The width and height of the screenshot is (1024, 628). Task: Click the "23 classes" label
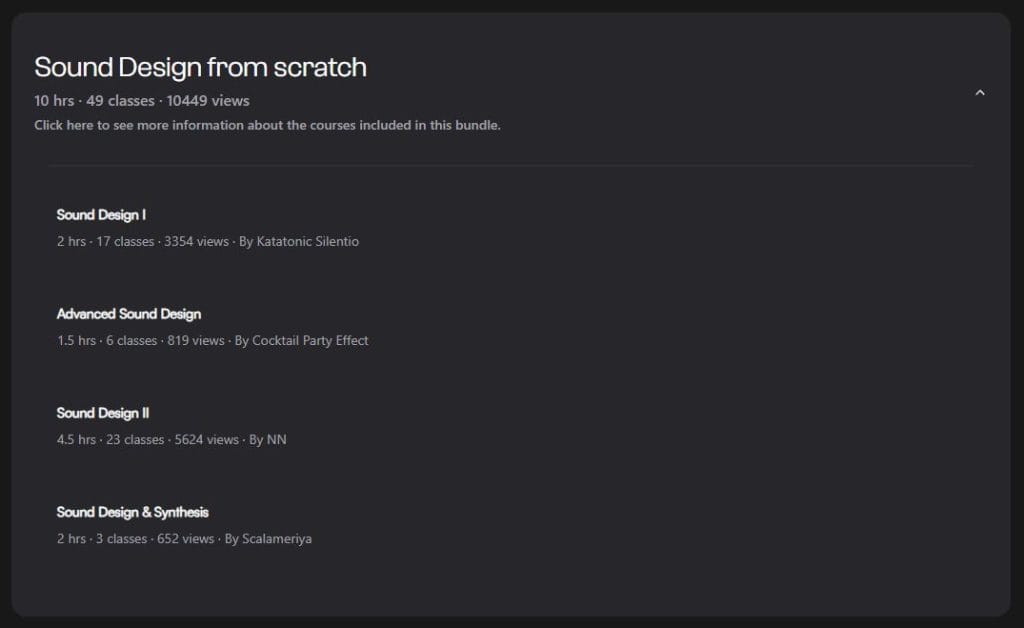coord(135,439)
